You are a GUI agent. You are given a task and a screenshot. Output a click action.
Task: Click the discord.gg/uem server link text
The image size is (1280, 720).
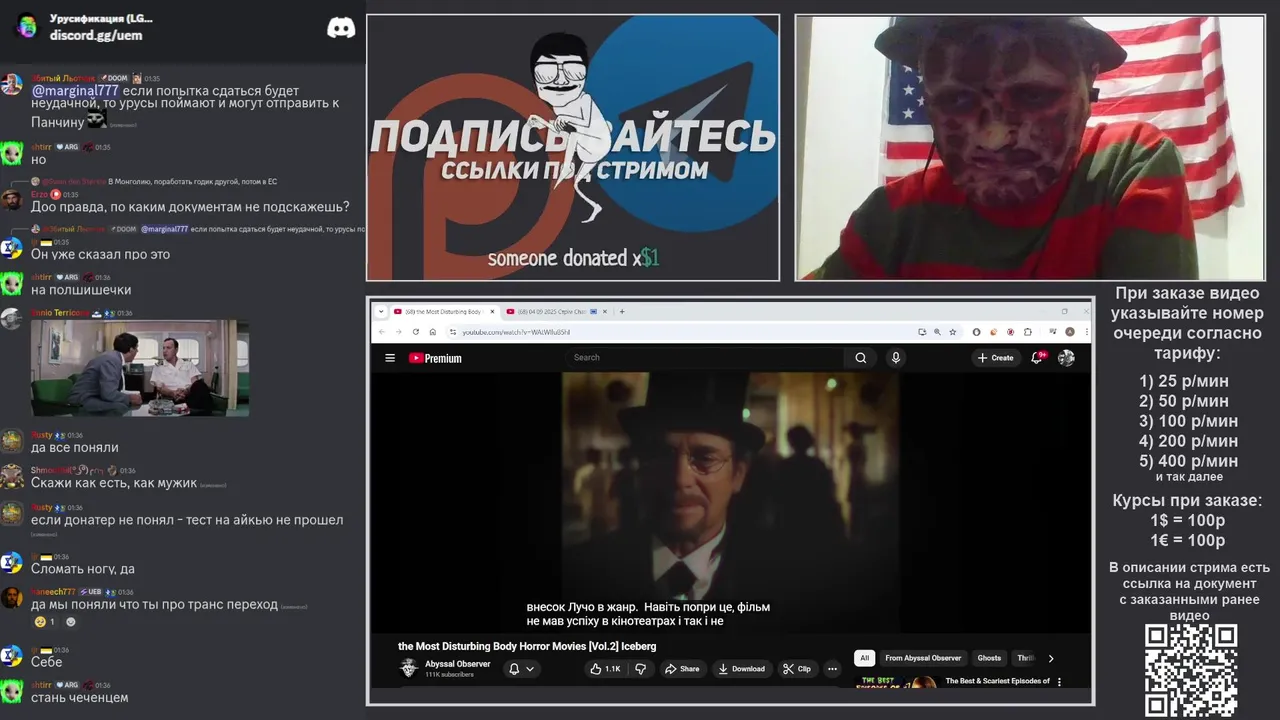point(96,35)
